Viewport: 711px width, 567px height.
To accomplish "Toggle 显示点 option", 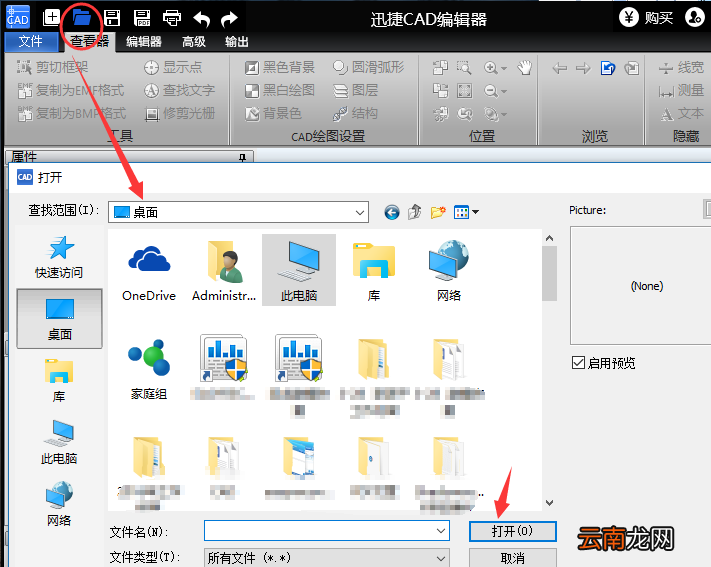I will [172, 67].
